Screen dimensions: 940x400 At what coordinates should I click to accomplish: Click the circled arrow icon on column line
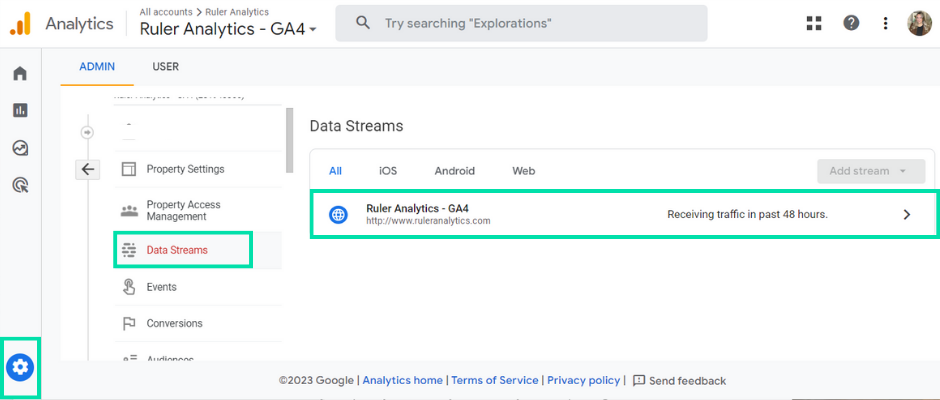(88, 133)
